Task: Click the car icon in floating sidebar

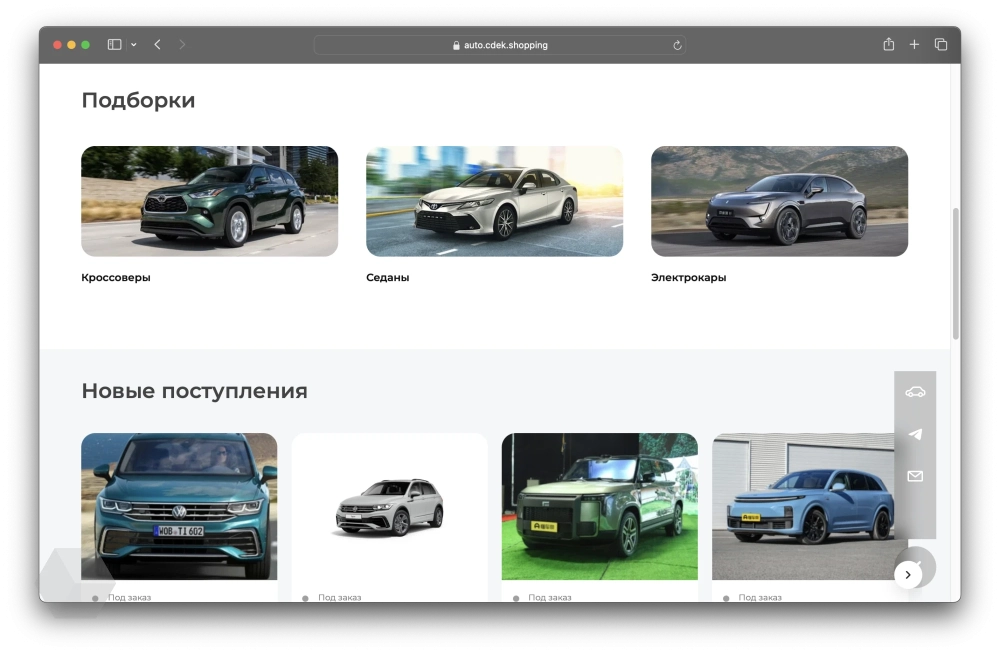Action: tap(915, 392)
